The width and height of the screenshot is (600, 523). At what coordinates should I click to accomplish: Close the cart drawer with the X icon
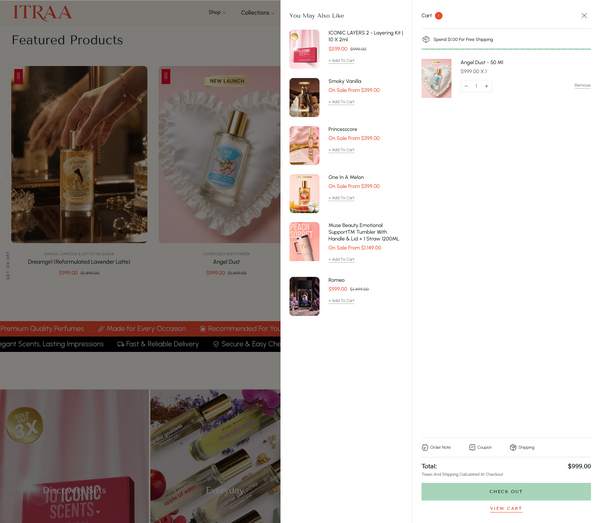click(584, 16)
